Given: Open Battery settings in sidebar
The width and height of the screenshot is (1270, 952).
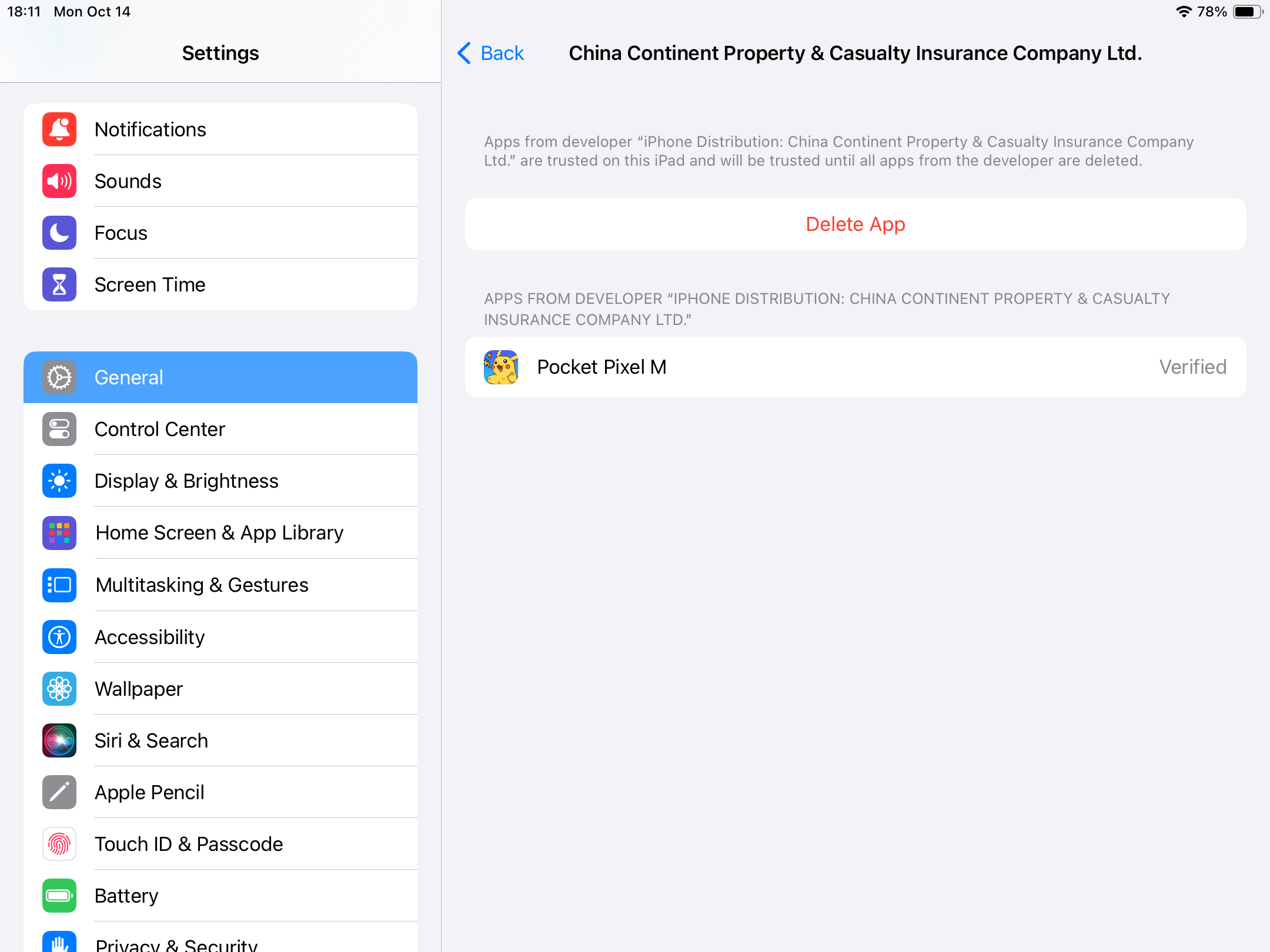Looking at the screenshot, I should [x=220, y=896].
